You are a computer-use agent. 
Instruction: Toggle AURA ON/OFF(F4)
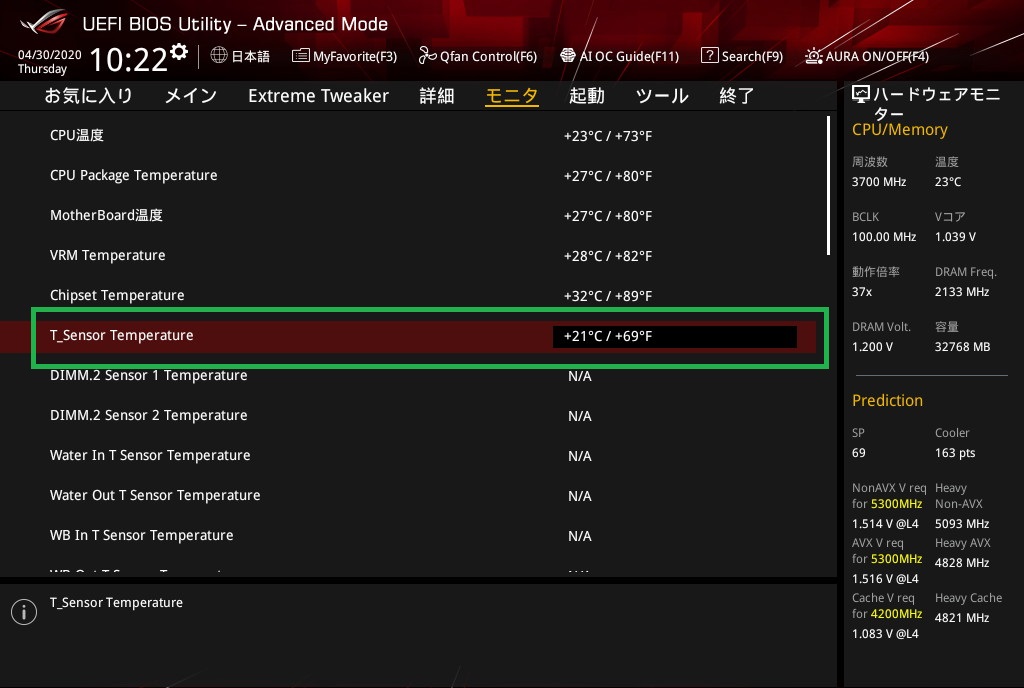tap(867, 56)
